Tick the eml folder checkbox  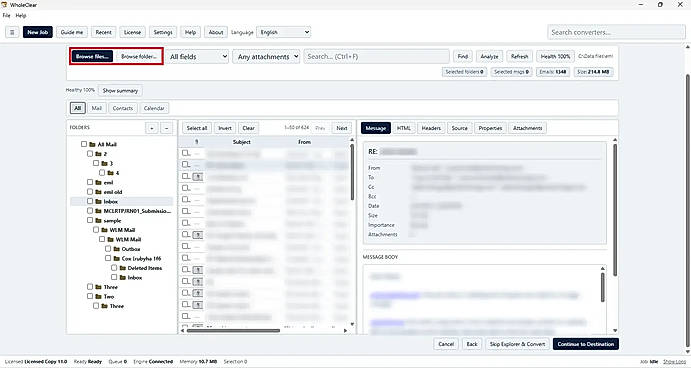(90, 182)
